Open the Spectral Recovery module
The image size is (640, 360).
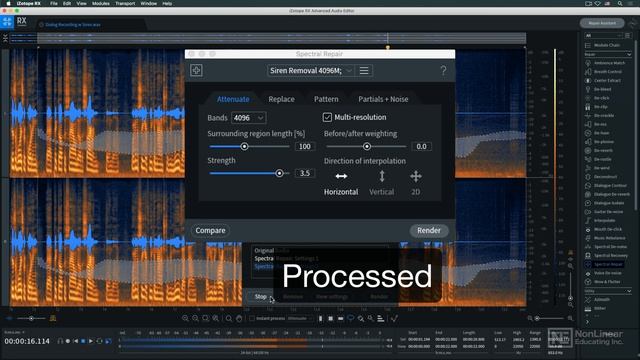(605, 256)
